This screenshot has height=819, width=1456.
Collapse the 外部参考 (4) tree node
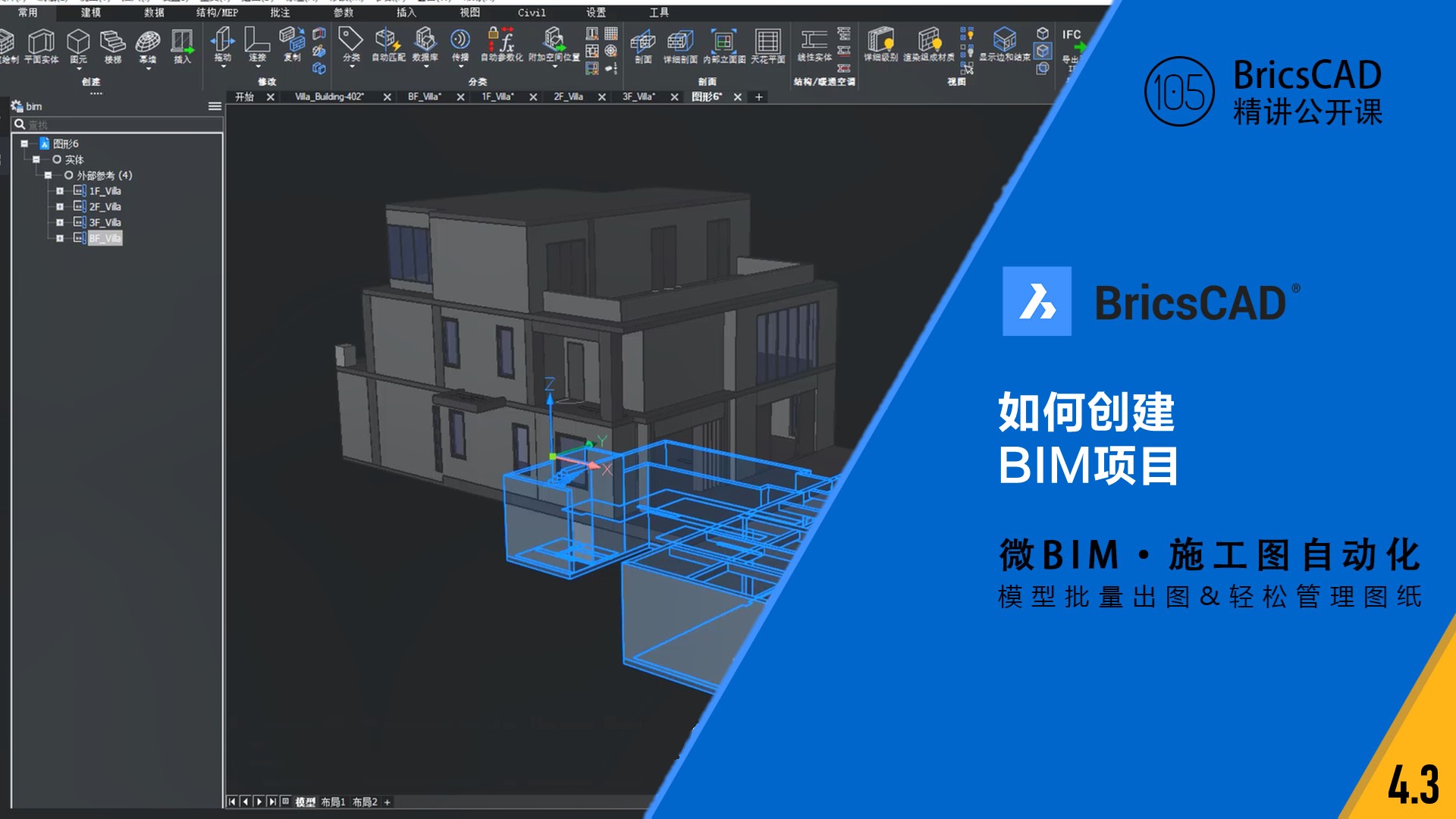click(x=48, y=175)
